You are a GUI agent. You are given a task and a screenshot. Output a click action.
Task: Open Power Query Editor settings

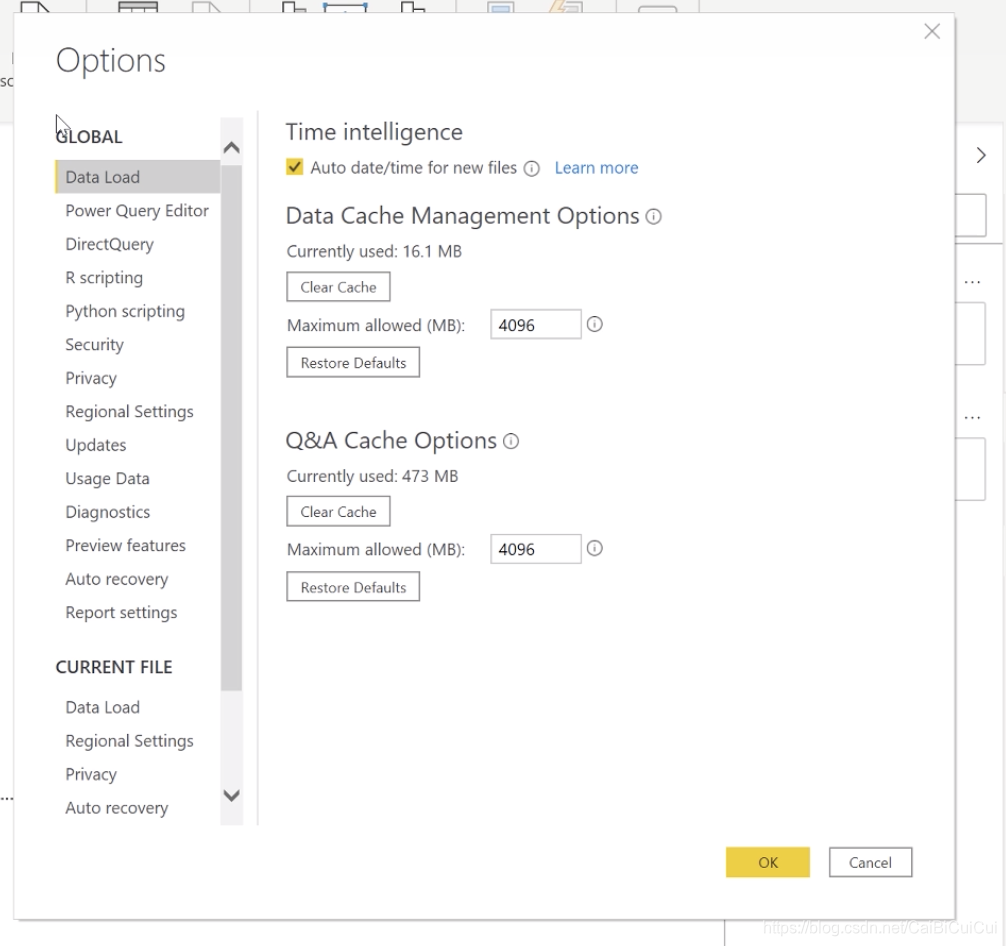tap(137, 211)
